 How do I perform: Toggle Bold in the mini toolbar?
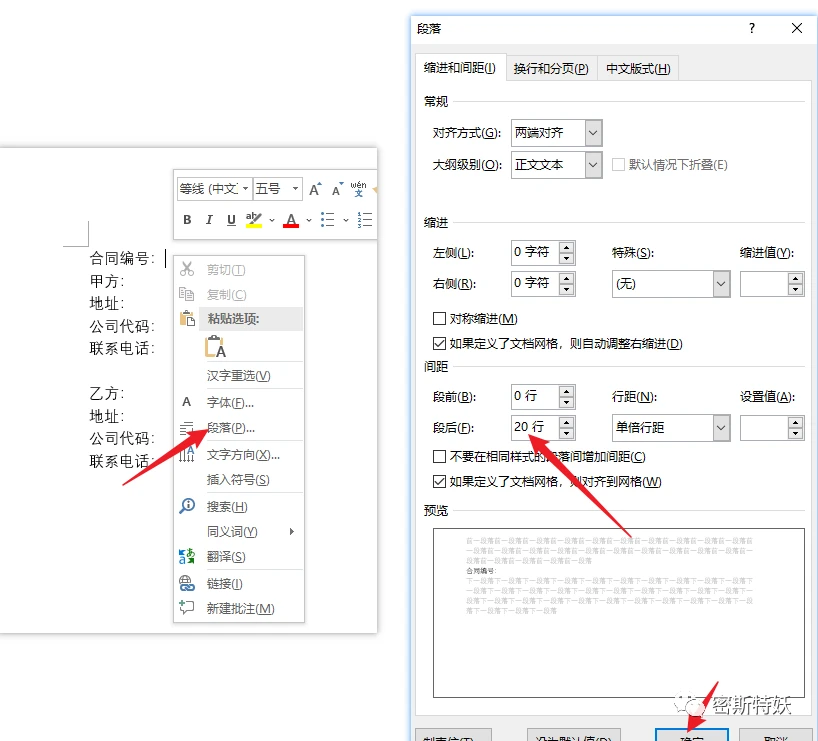pyautogui.click(x=186, y=219)
